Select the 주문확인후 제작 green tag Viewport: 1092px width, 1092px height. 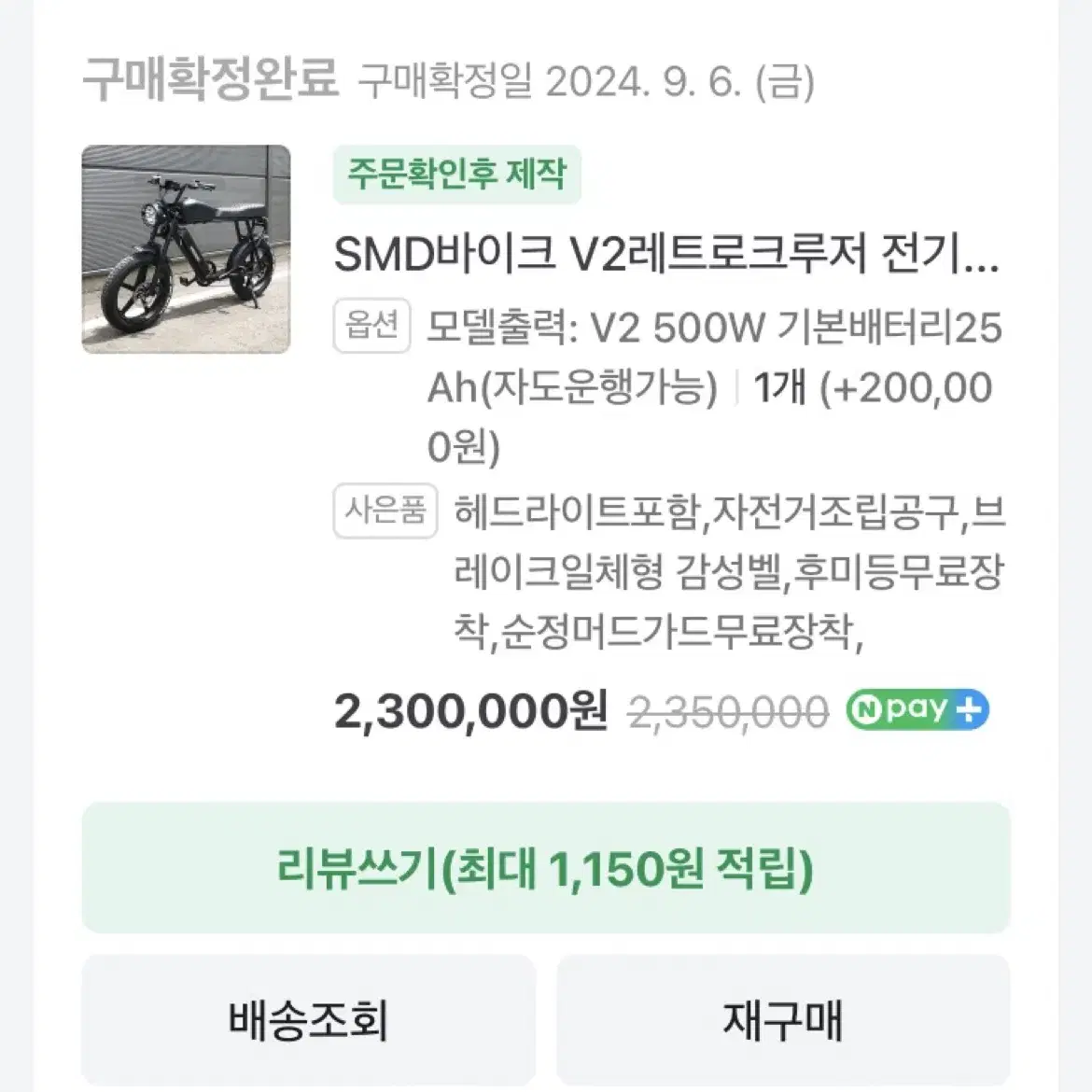[x=456, y=175]
